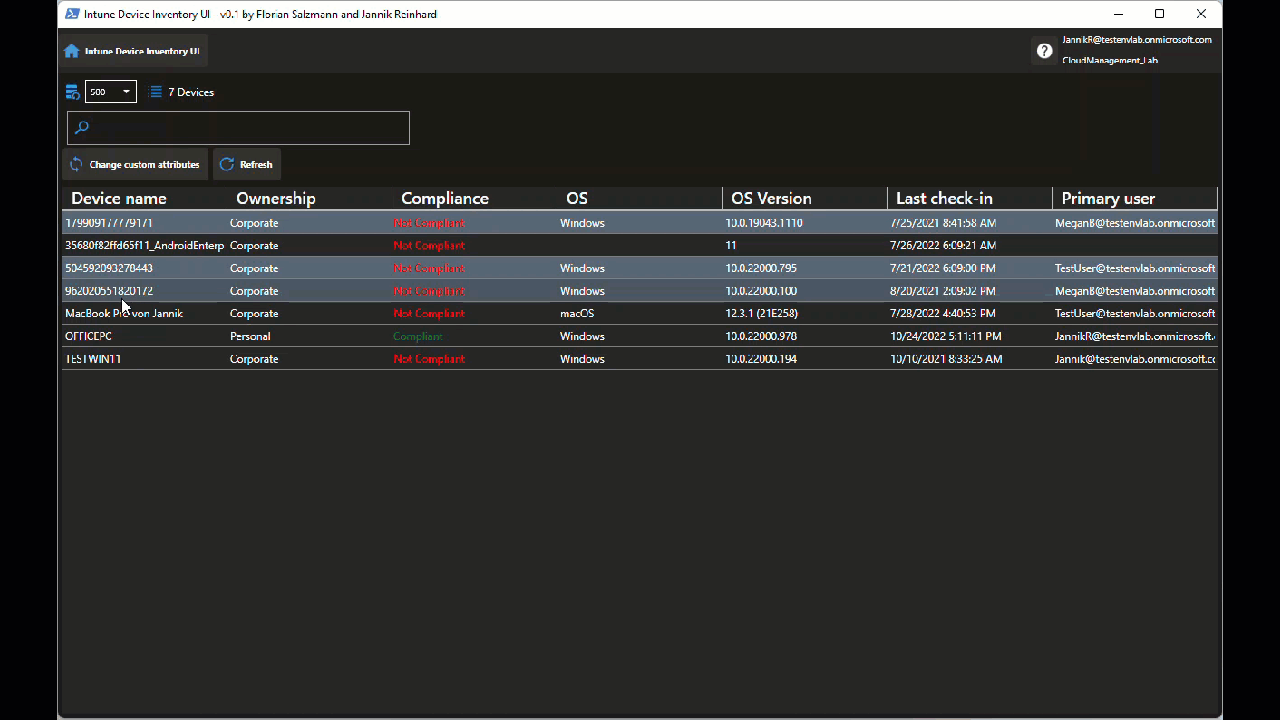Click the app logo icon in the title bar

(71, 14)
